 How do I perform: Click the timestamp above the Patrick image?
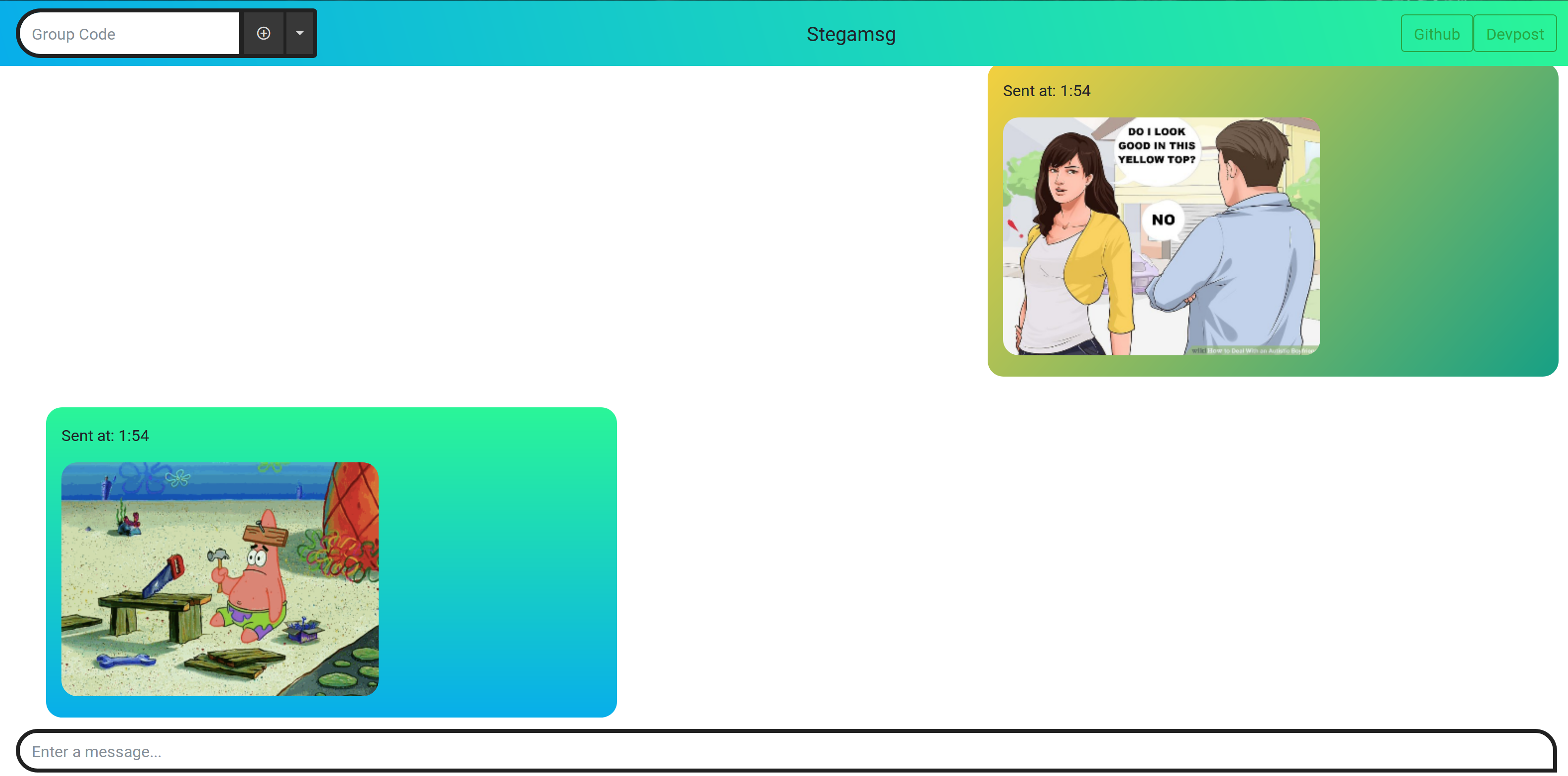click(x=105, y=436)
